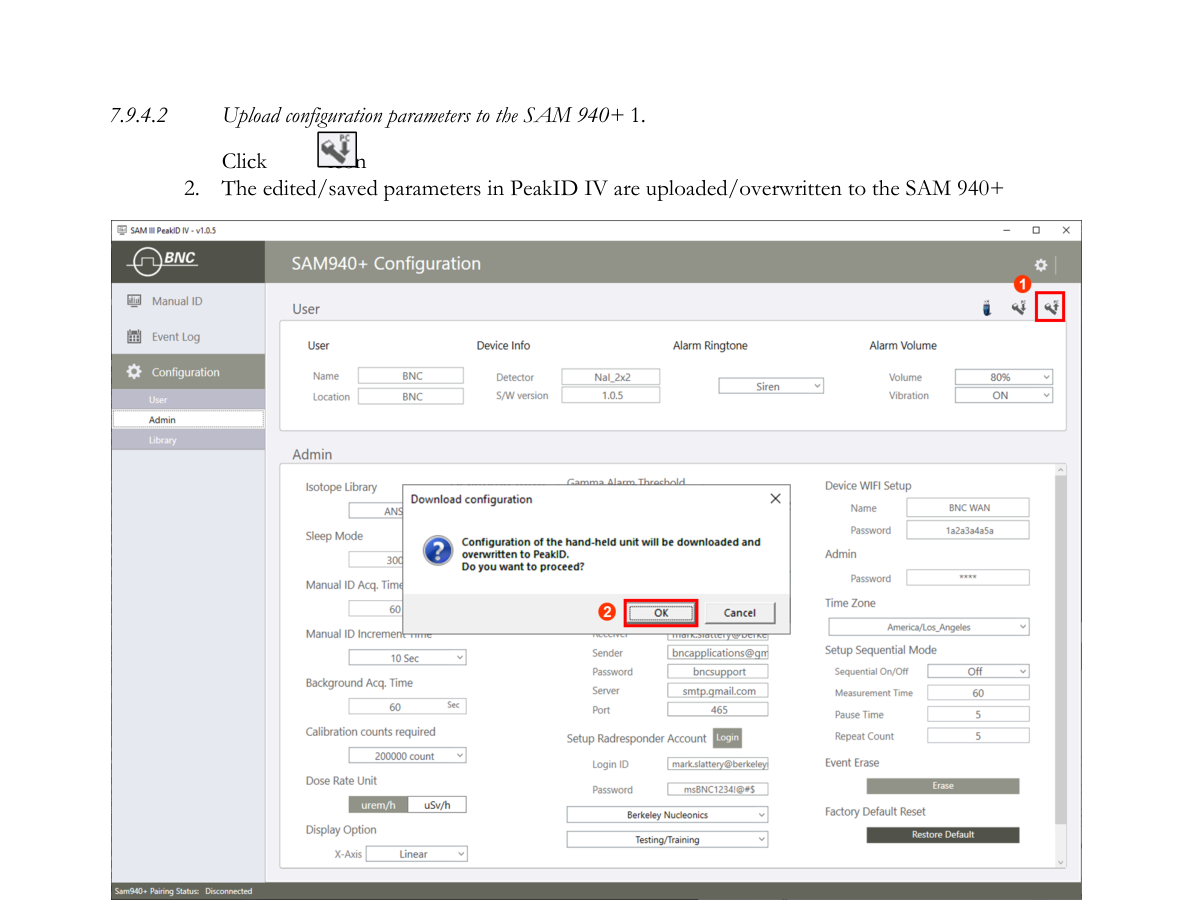
Task: Open the Manual ID section
Action: click(189, 301)
